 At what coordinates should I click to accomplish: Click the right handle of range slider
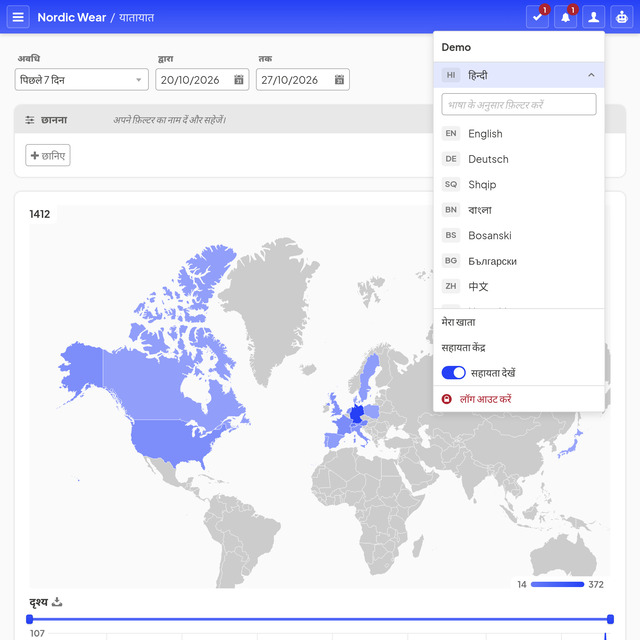[610, 619]
